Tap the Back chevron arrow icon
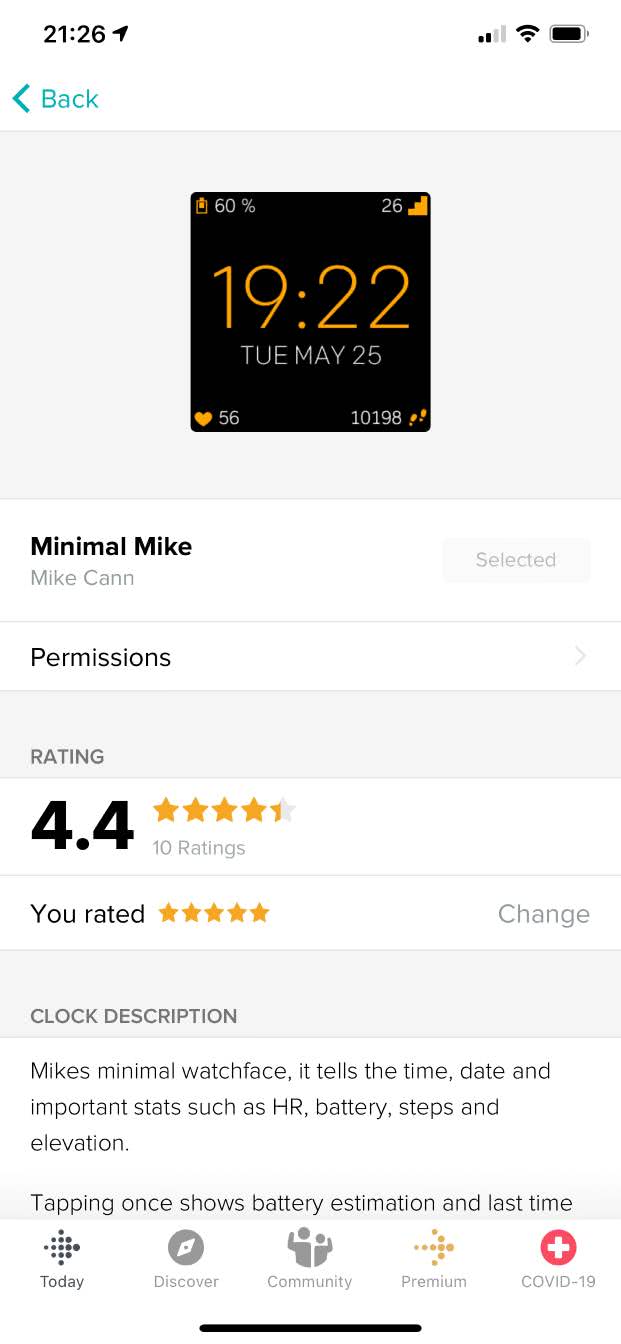The image size is (621, 1344). (x=21, y=98)
